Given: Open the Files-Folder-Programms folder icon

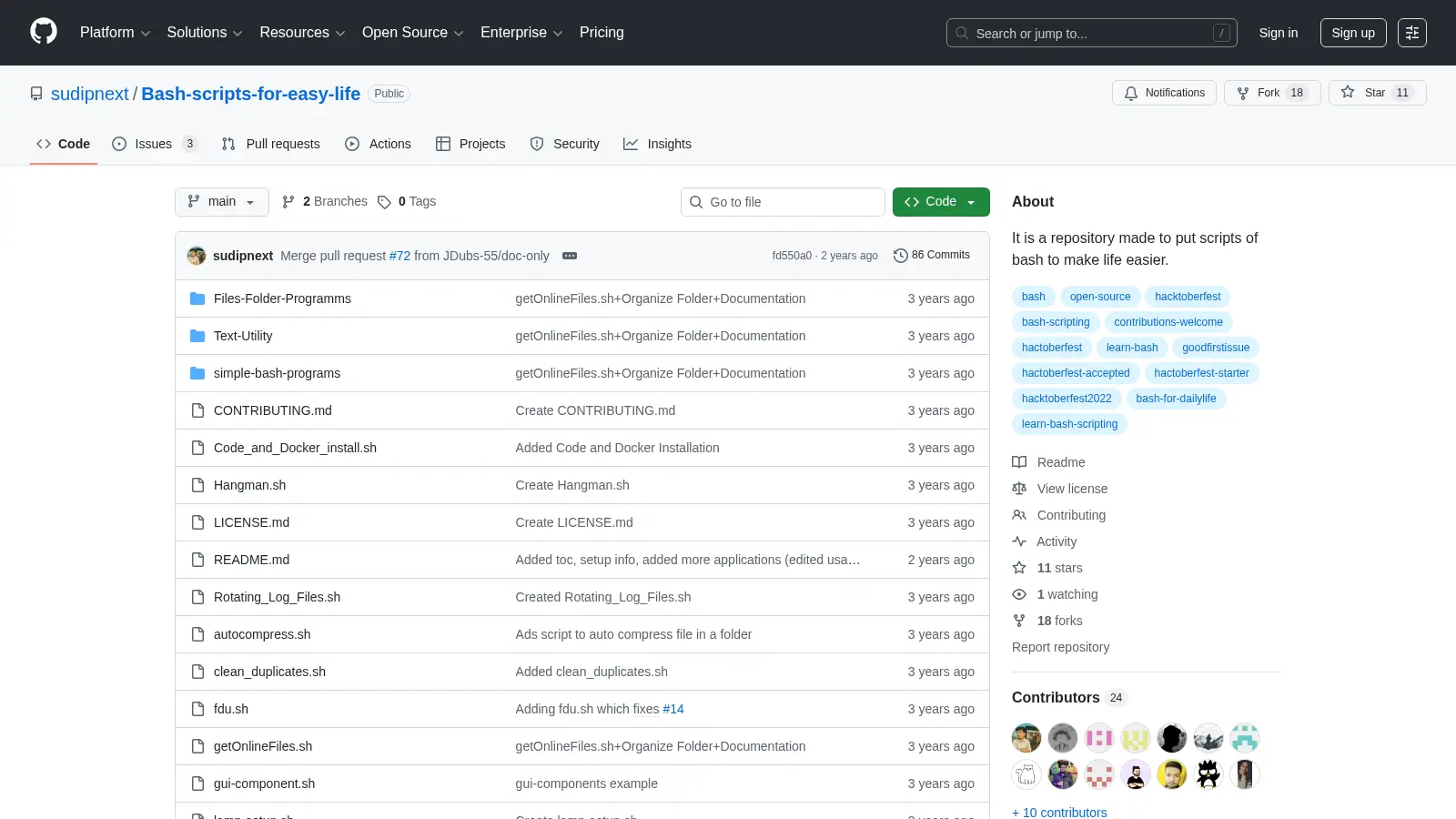Looking at the screenshot, I should [197, 298].
